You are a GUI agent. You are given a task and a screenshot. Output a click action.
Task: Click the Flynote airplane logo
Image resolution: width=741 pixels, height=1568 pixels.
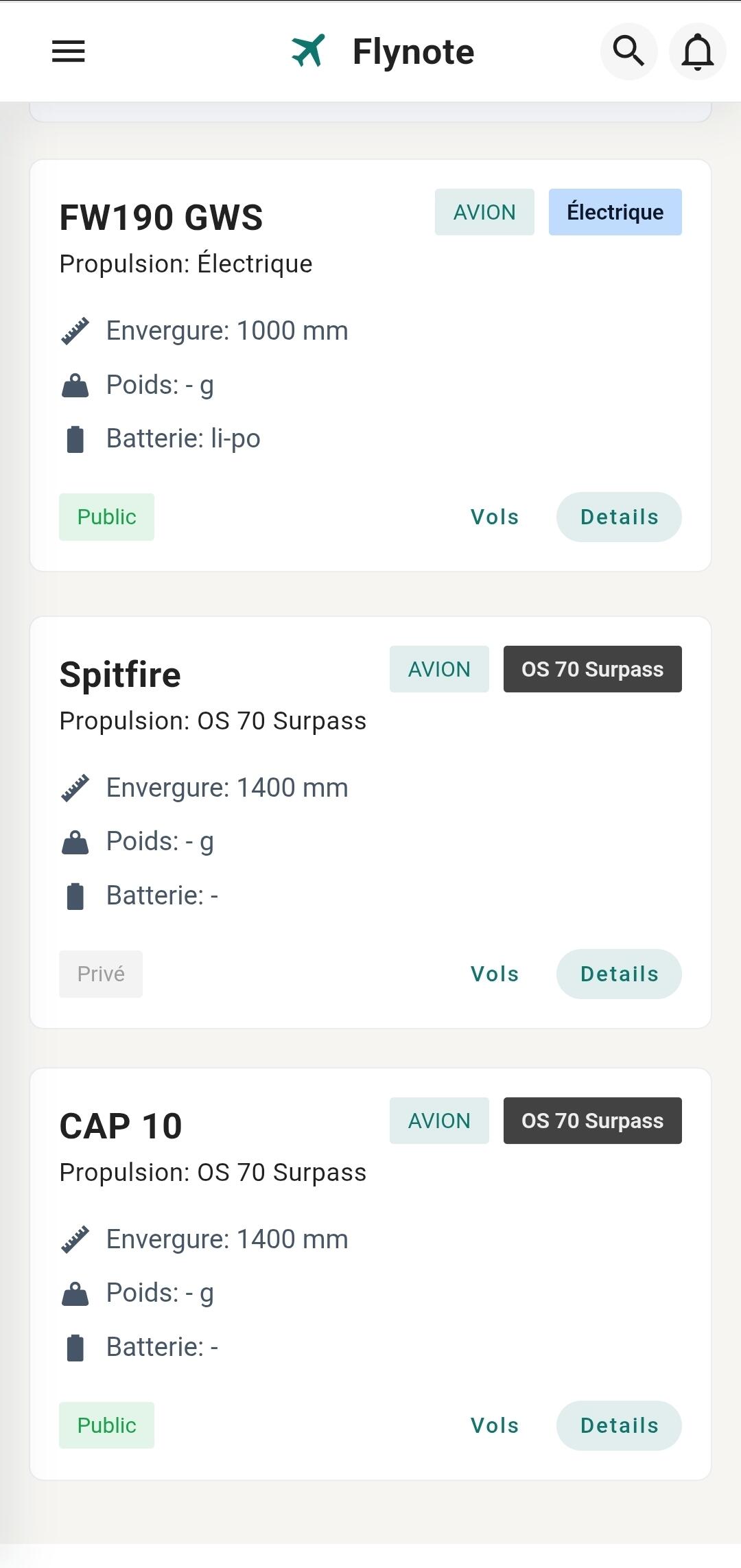click(308, 51)
